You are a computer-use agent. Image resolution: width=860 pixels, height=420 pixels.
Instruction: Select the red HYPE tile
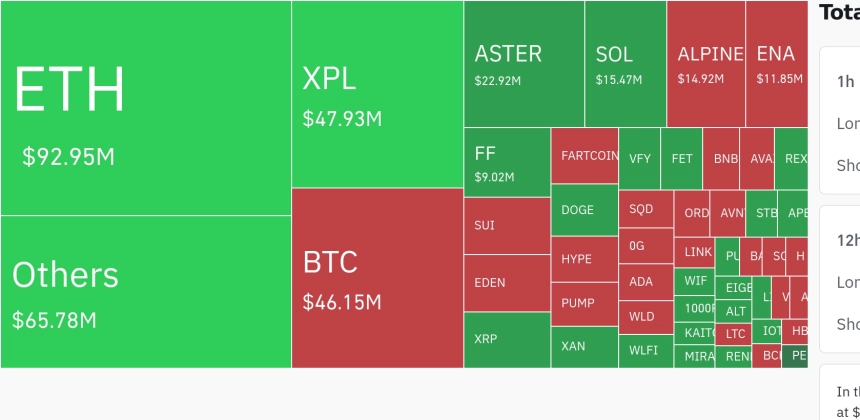coord(585,259)
